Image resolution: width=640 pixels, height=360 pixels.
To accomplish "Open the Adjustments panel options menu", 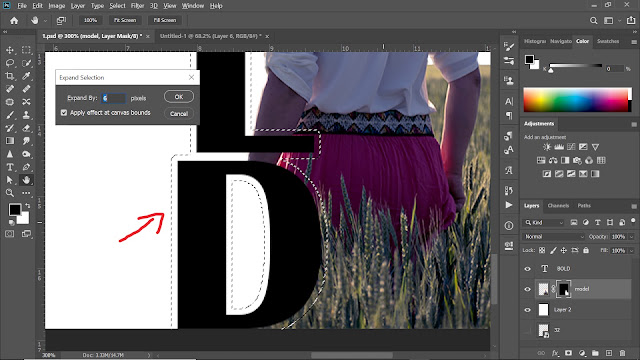I will [x=633, y=124].
